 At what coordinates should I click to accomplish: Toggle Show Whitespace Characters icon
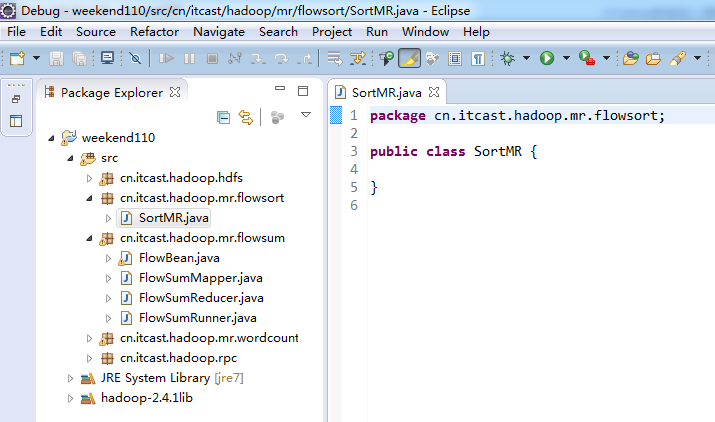click(478, 58)
